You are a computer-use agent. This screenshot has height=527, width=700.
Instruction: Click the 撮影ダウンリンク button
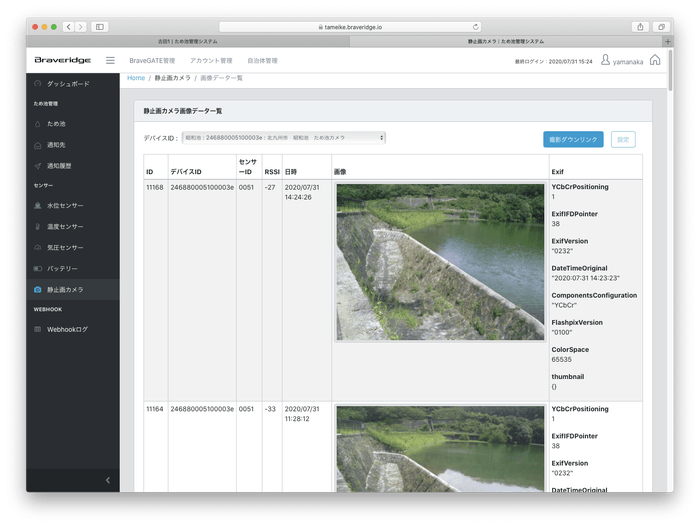(x=573, y=139)
